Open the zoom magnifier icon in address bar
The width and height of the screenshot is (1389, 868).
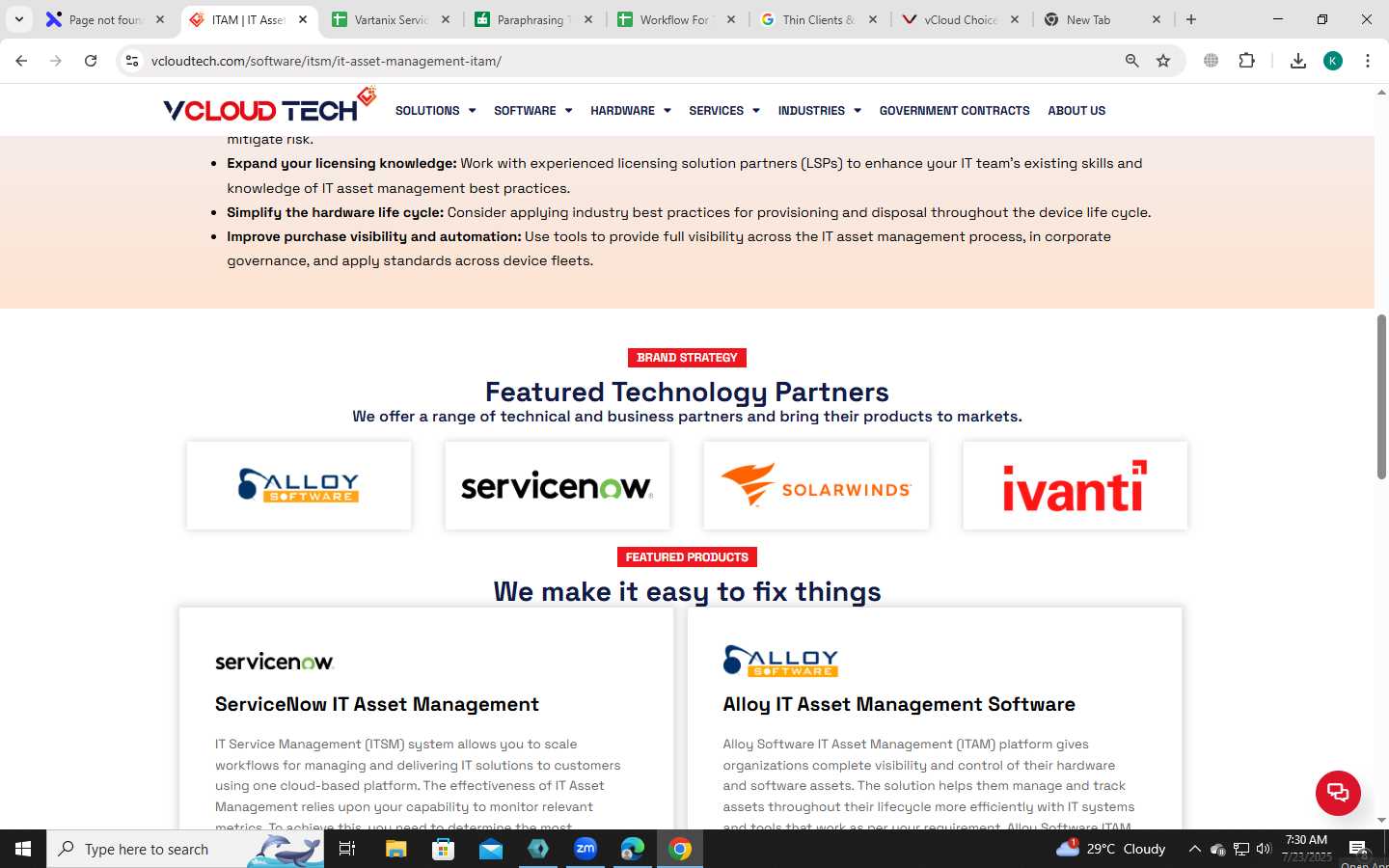pyautogui.click(x=1132, y=61)
